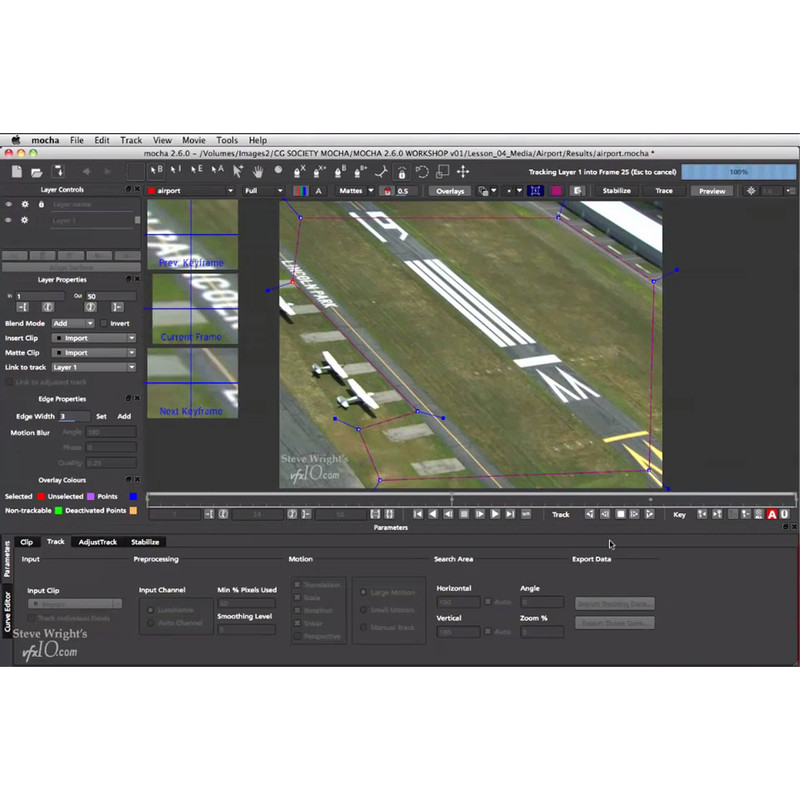Switch to the AdjustTrack tab

[98, 542]
